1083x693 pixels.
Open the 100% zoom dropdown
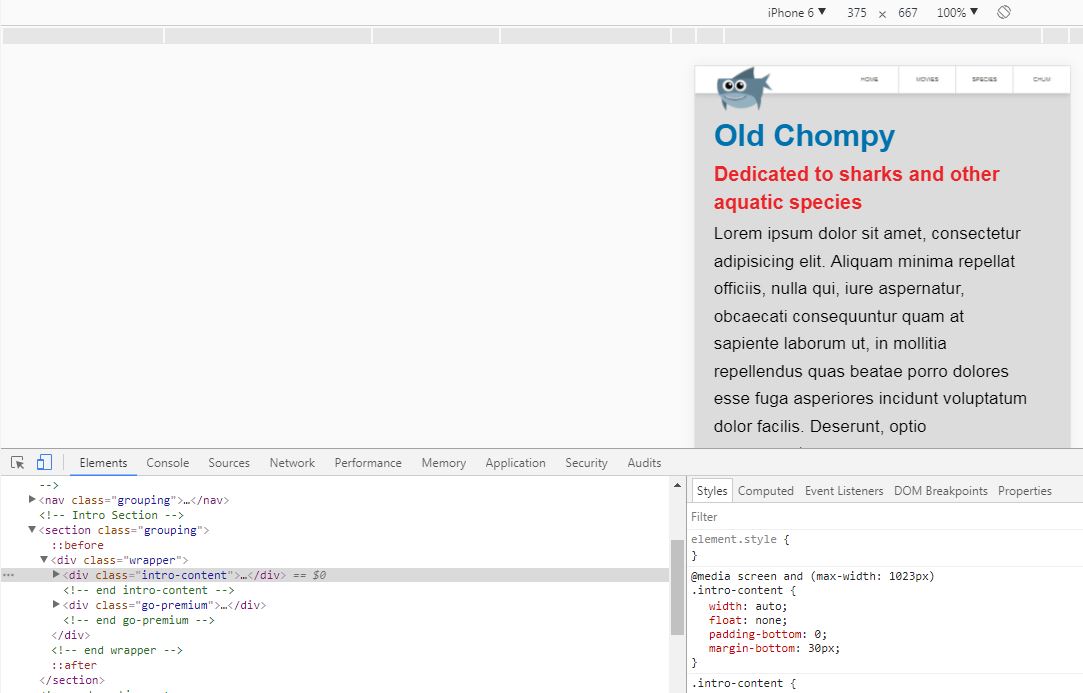tap(957, 13)
